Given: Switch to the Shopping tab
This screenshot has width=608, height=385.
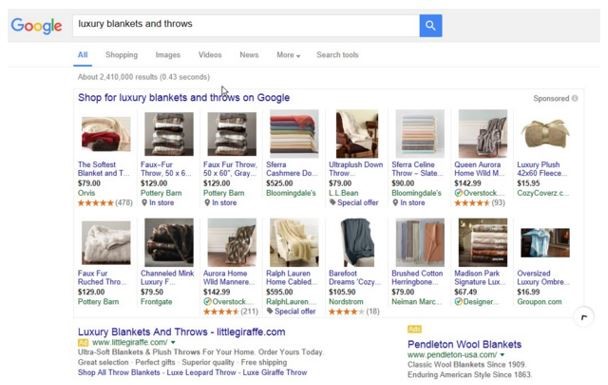Looking at the screenshot, I should [121, 55].
